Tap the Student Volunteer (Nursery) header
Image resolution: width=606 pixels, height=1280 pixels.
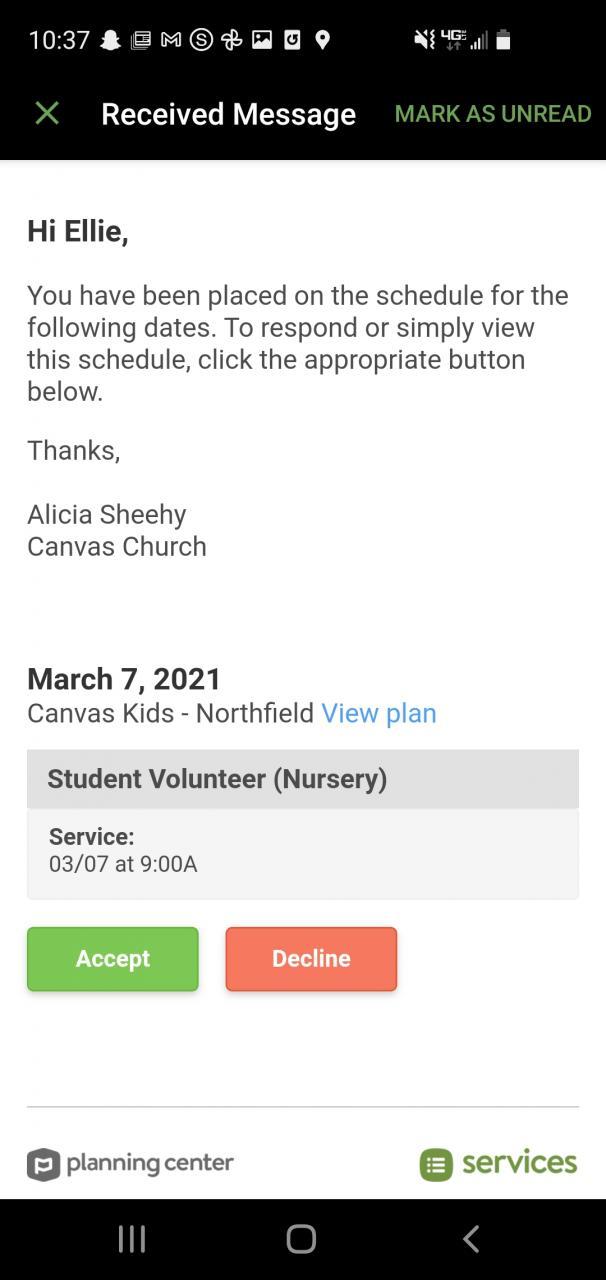tap(302, 779)
